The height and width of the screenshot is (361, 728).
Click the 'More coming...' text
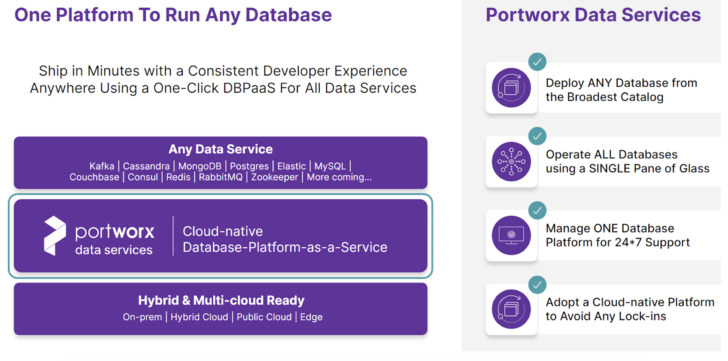pos(339,177)
